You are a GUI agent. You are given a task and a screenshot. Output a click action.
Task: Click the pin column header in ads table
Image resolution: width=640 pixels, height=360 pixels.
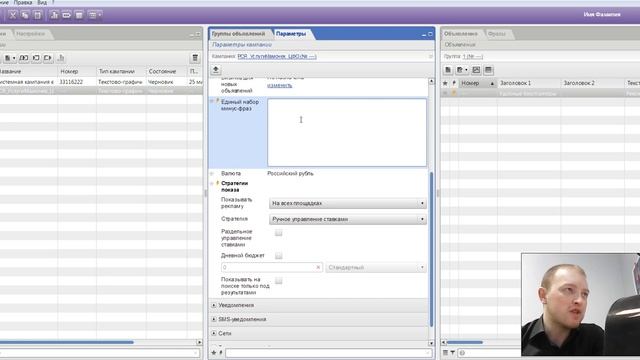[x=454, y=83]
